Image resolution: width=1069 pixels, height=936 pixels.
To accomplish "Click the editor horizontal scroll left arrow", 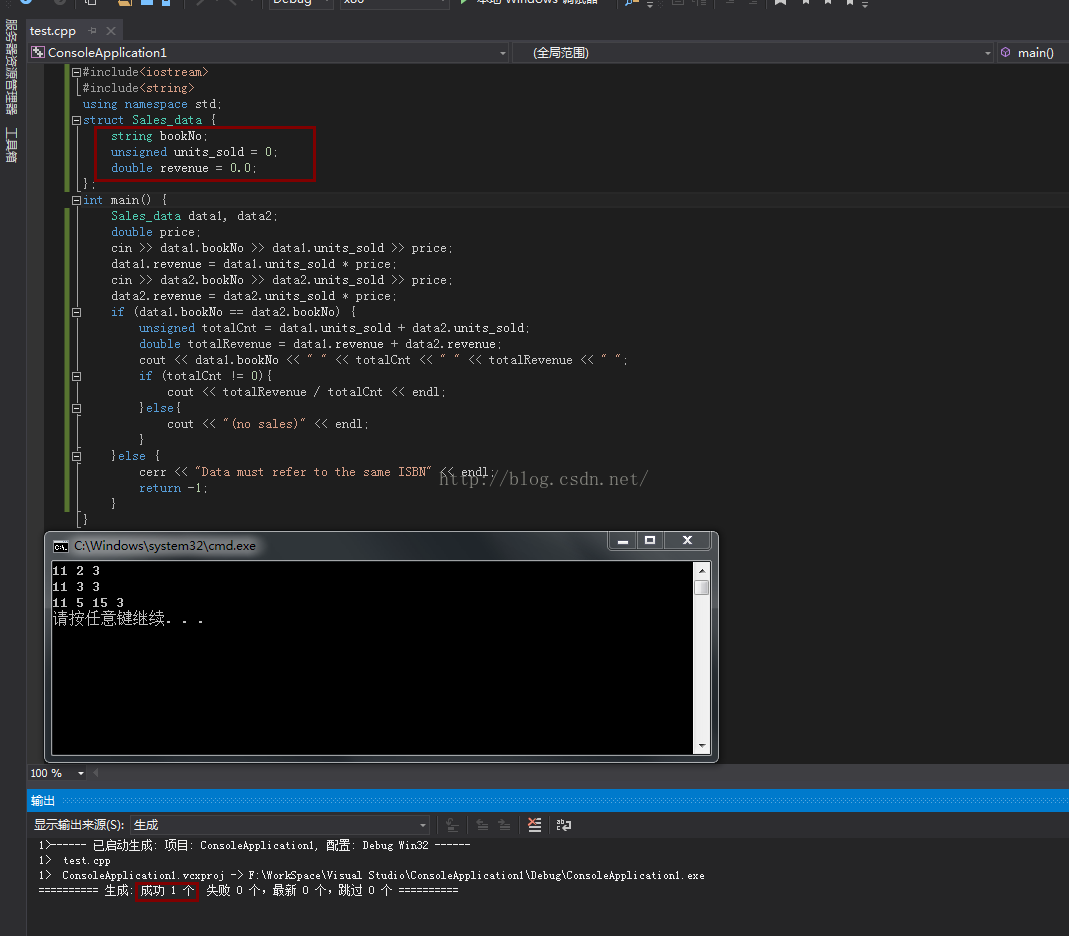I will click(96, 773).
